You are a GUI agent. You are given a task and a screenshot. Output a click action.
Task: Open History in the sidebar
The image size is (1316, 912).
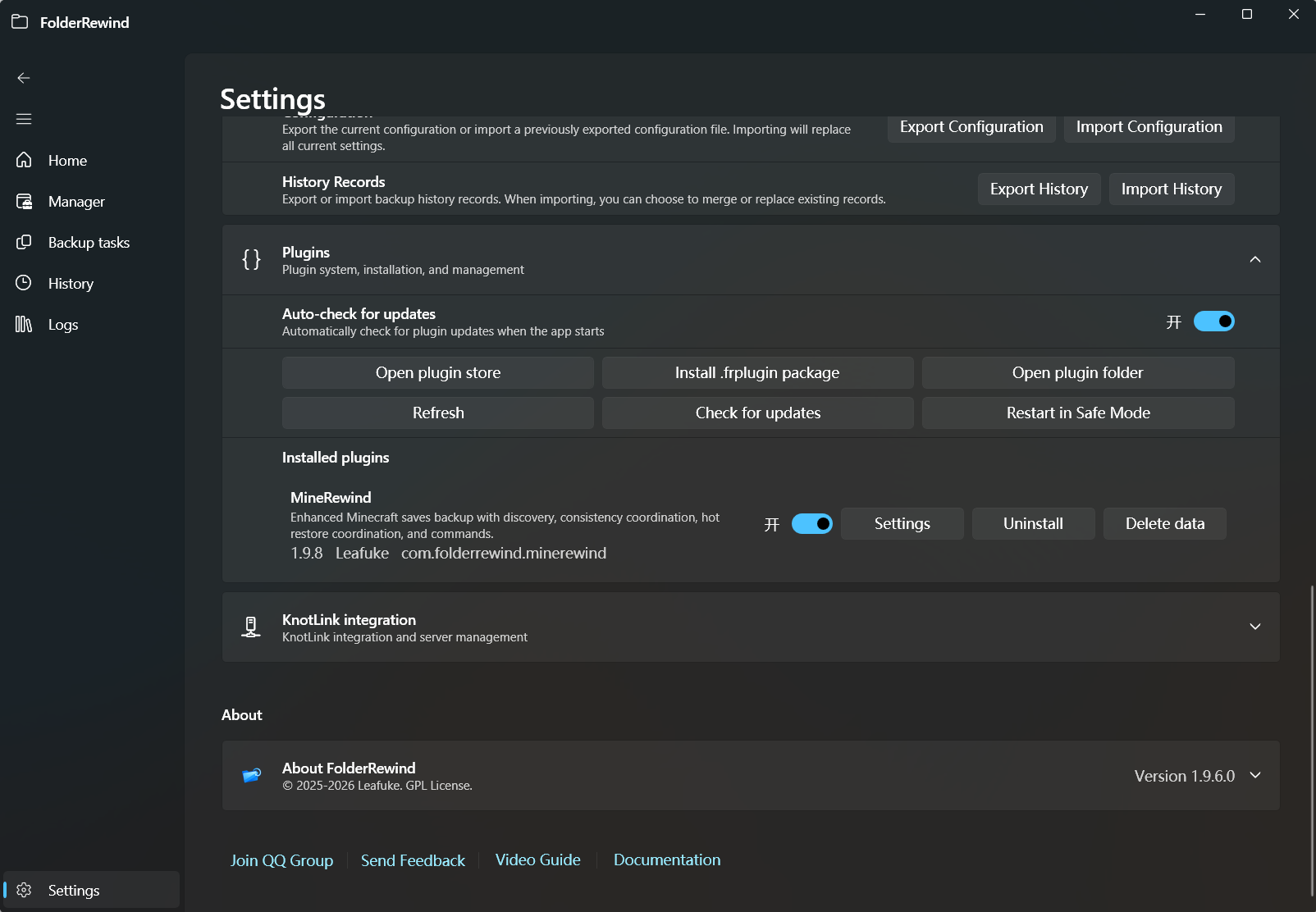coord(91,283)
